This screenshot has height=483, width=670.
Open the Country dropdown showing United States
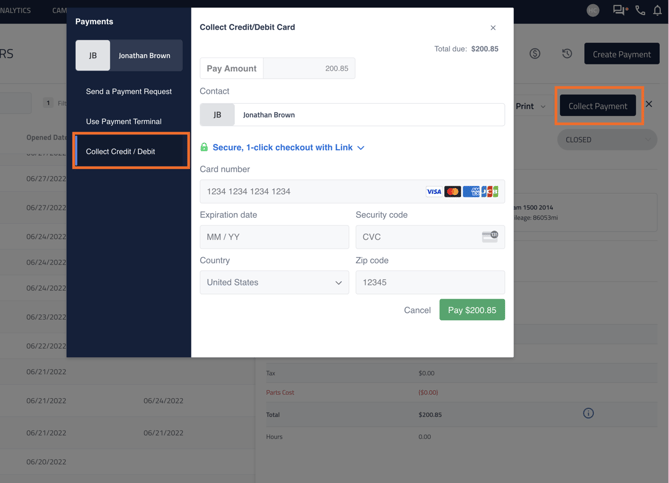[274, 283]
